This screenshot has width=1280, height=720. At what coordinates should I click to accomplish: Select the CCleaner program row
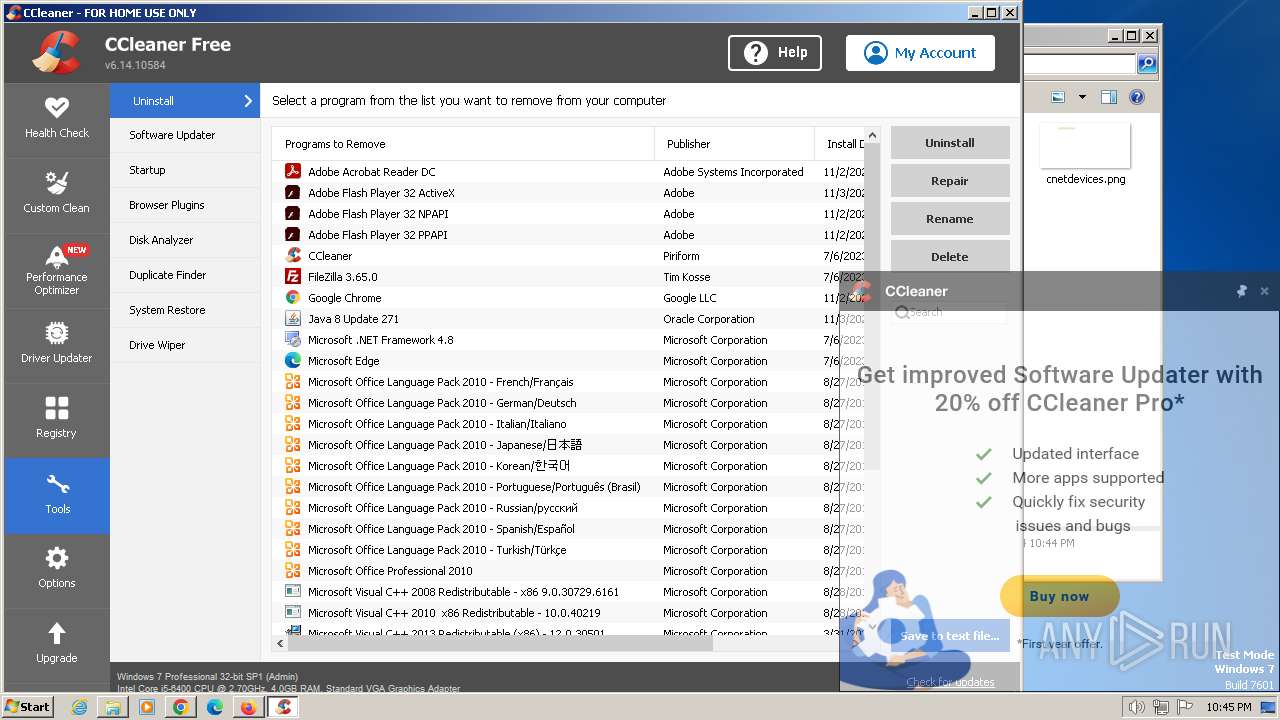(x=570, y=256)
